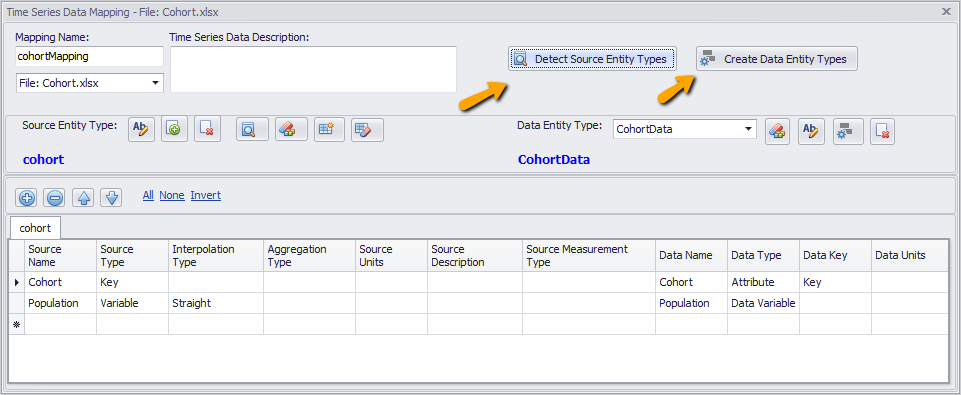The image size is (961, 395).
Task: Move the row down with the down arrow icon
Action: [x=111, y=198]
